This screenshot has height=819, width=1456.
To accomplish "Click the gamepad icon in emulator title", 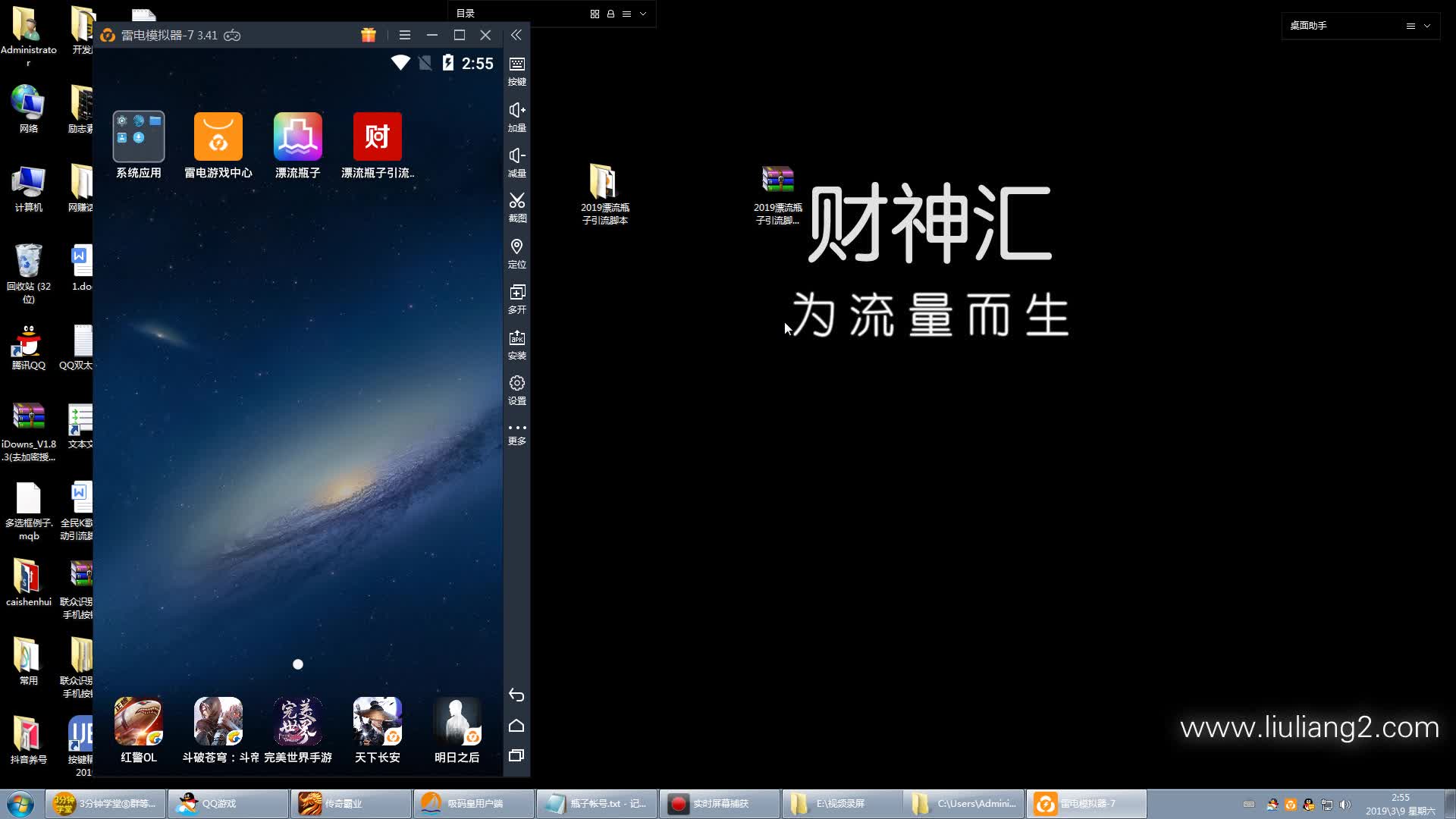I will [x=232, y=36].
